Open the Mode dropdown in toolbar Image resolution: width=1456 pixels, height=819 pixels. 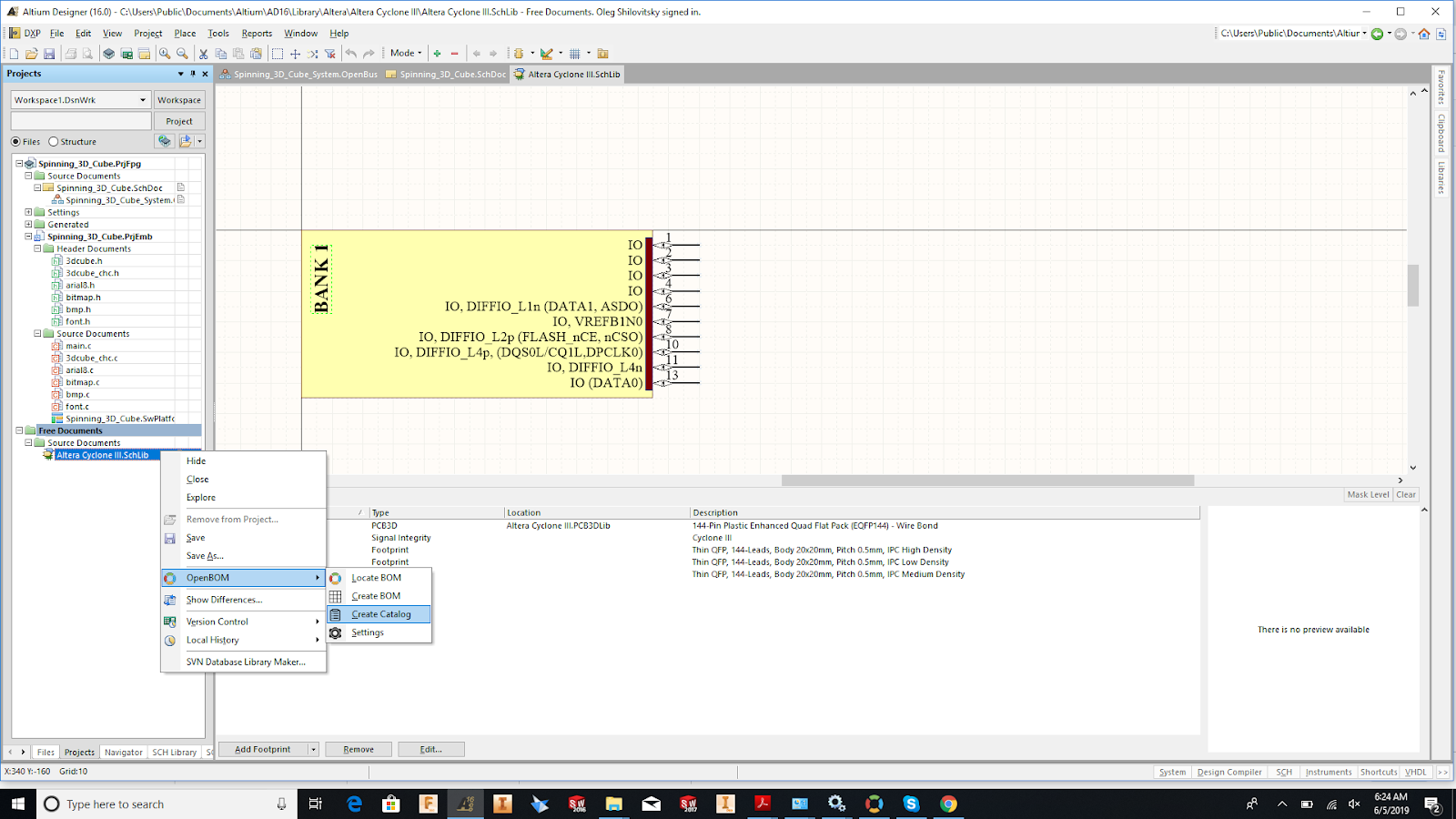[x=406, y=54]
